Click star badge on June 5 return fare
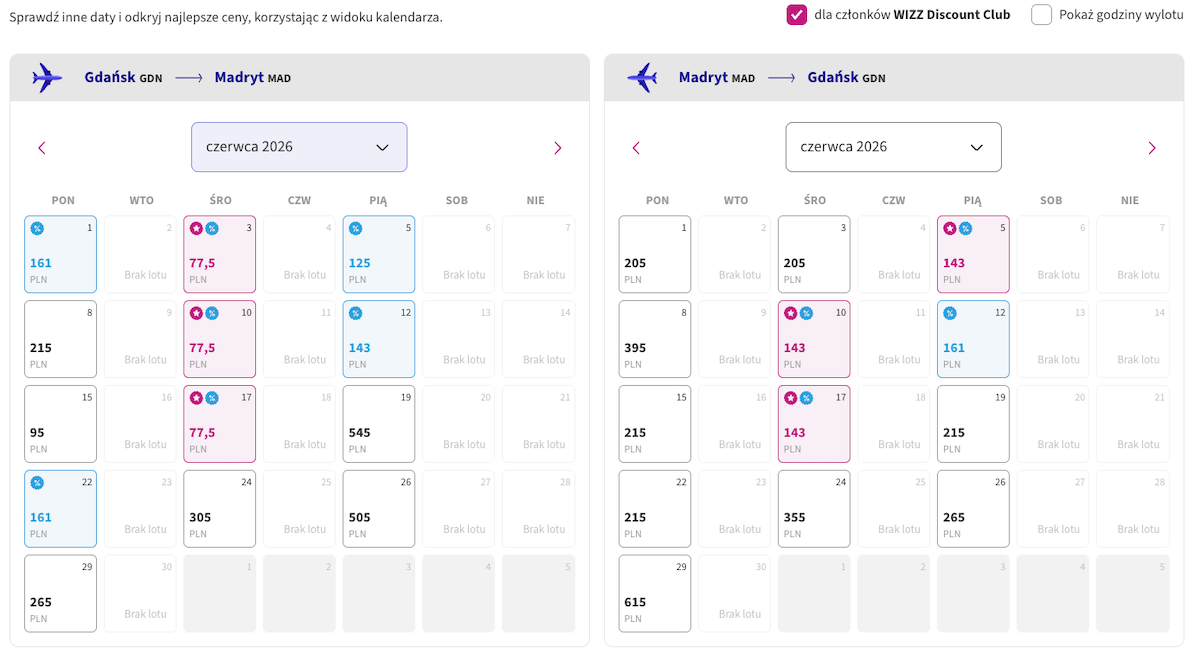1200x661 pixels. tap(951, 229)
